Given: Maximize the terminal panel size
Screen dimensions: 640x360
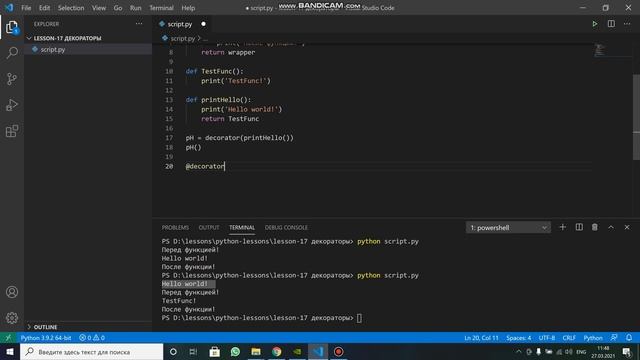Looking at the screenshot, I should 611,227.
